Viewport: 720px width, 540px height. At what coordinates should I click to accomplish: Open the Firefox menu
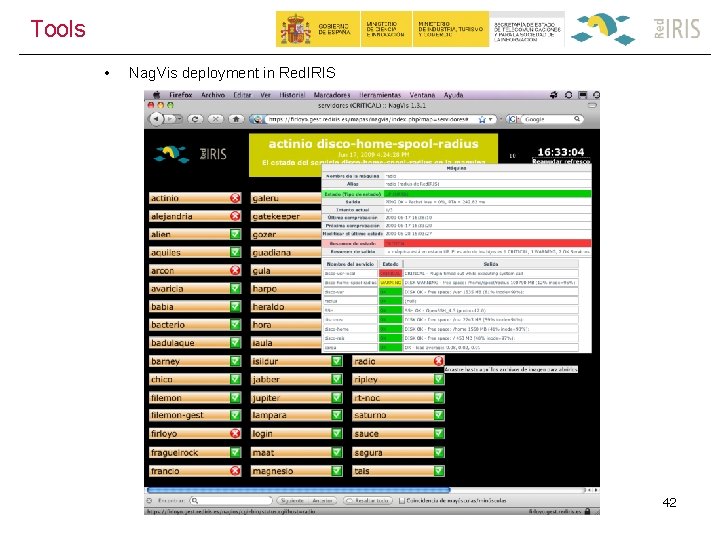180,95
